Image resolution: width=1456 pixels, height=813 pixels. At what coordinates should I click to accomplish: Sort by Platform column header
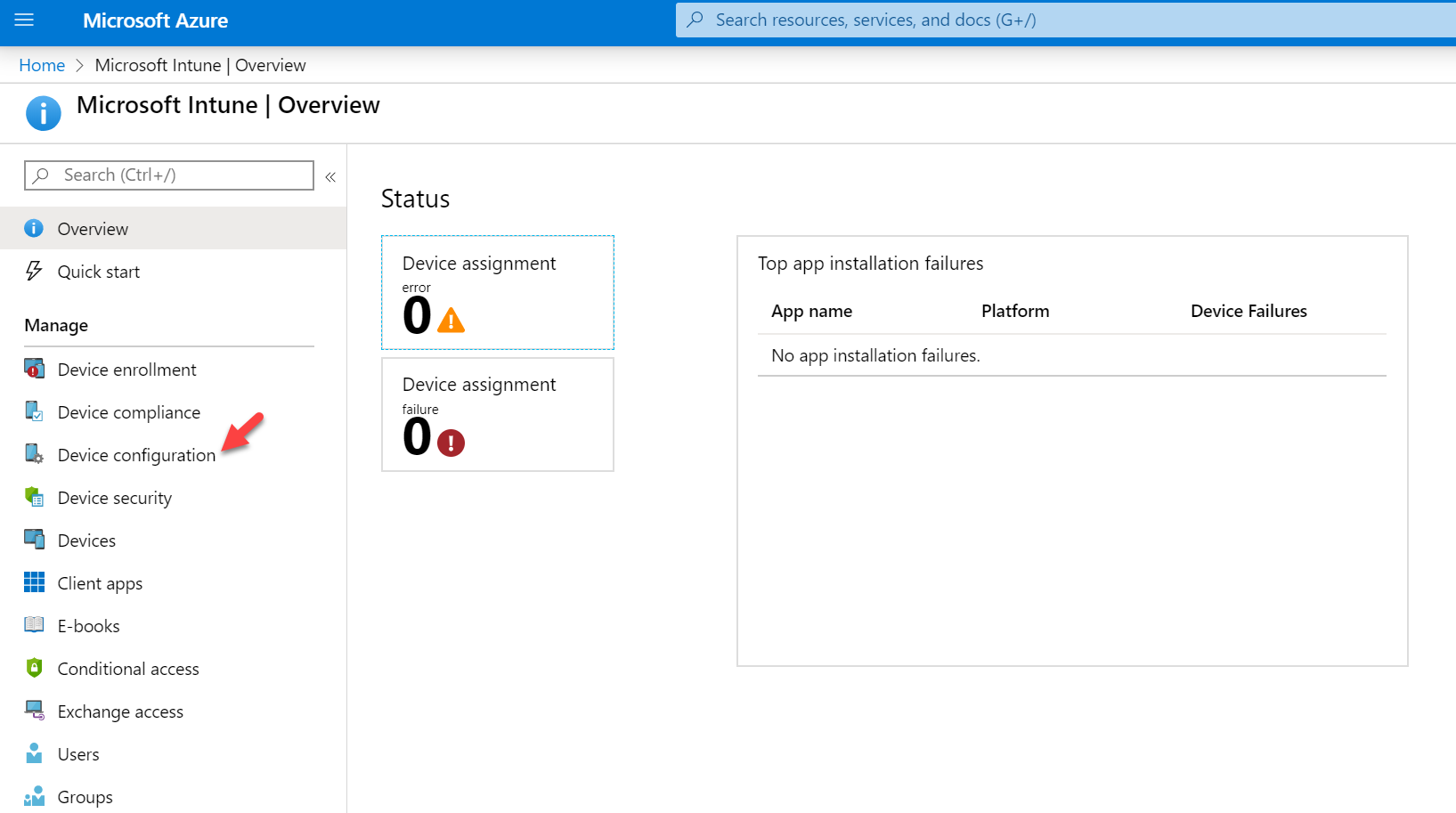(1015, 311)
